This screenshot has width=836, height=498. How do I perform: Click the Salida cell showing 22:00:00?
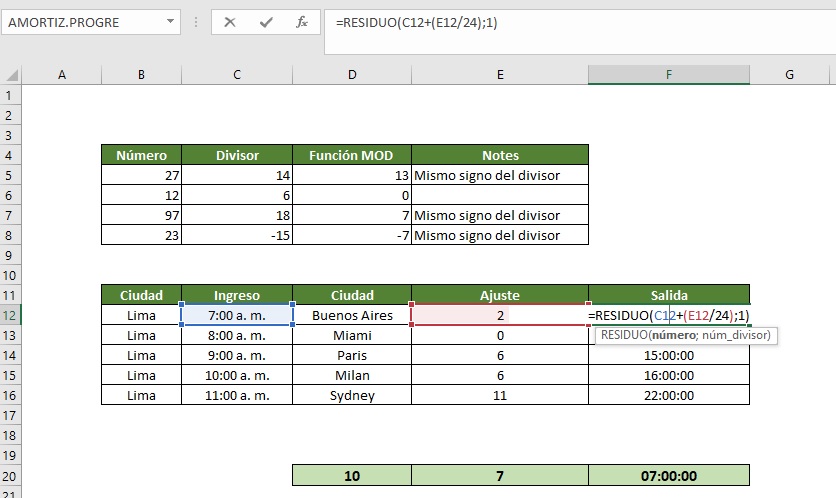point(668,395)
